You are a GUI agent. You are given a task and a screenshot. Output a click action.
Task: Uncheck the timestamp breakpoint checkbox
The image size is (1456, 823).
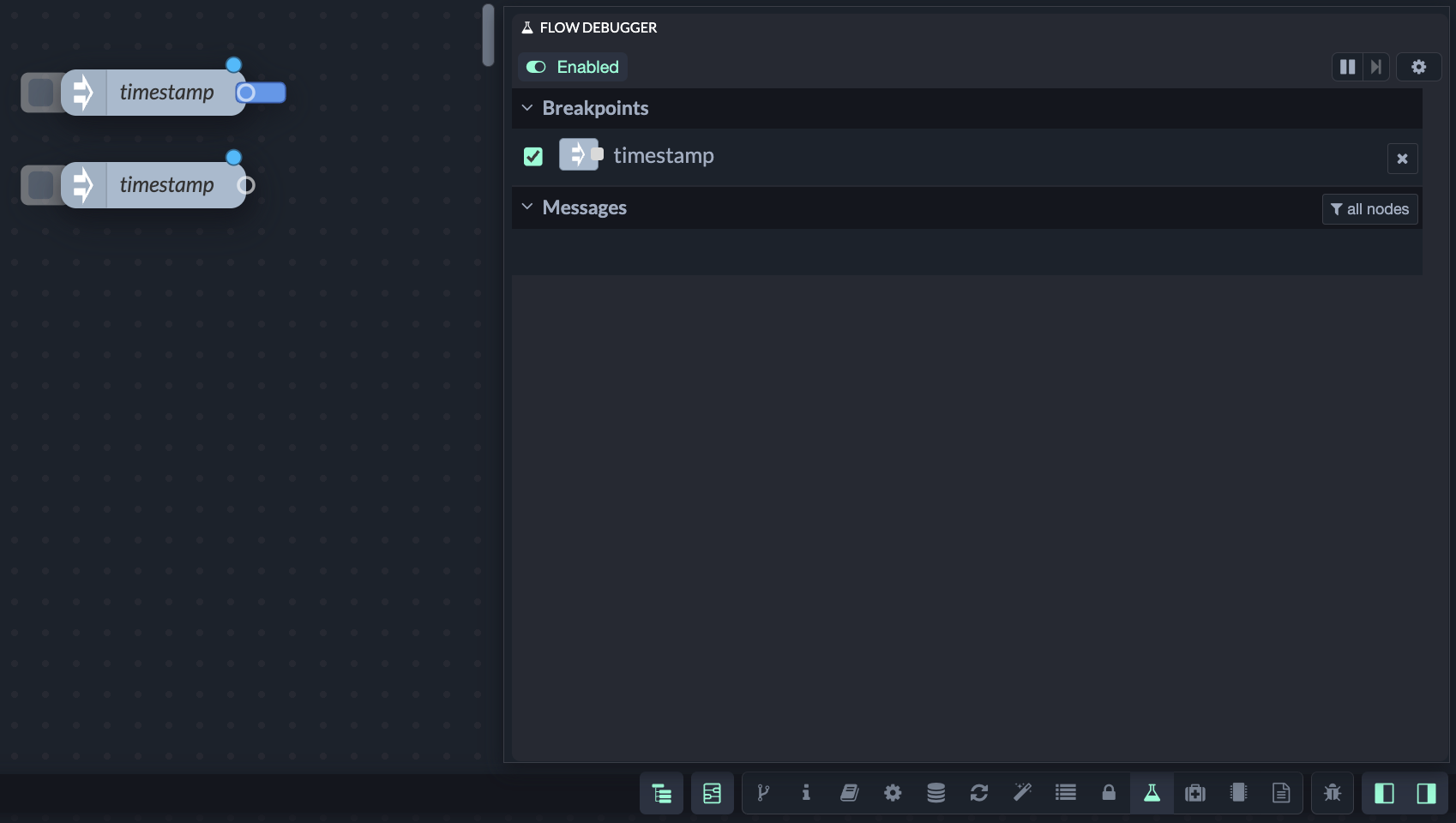pos(533,156)
